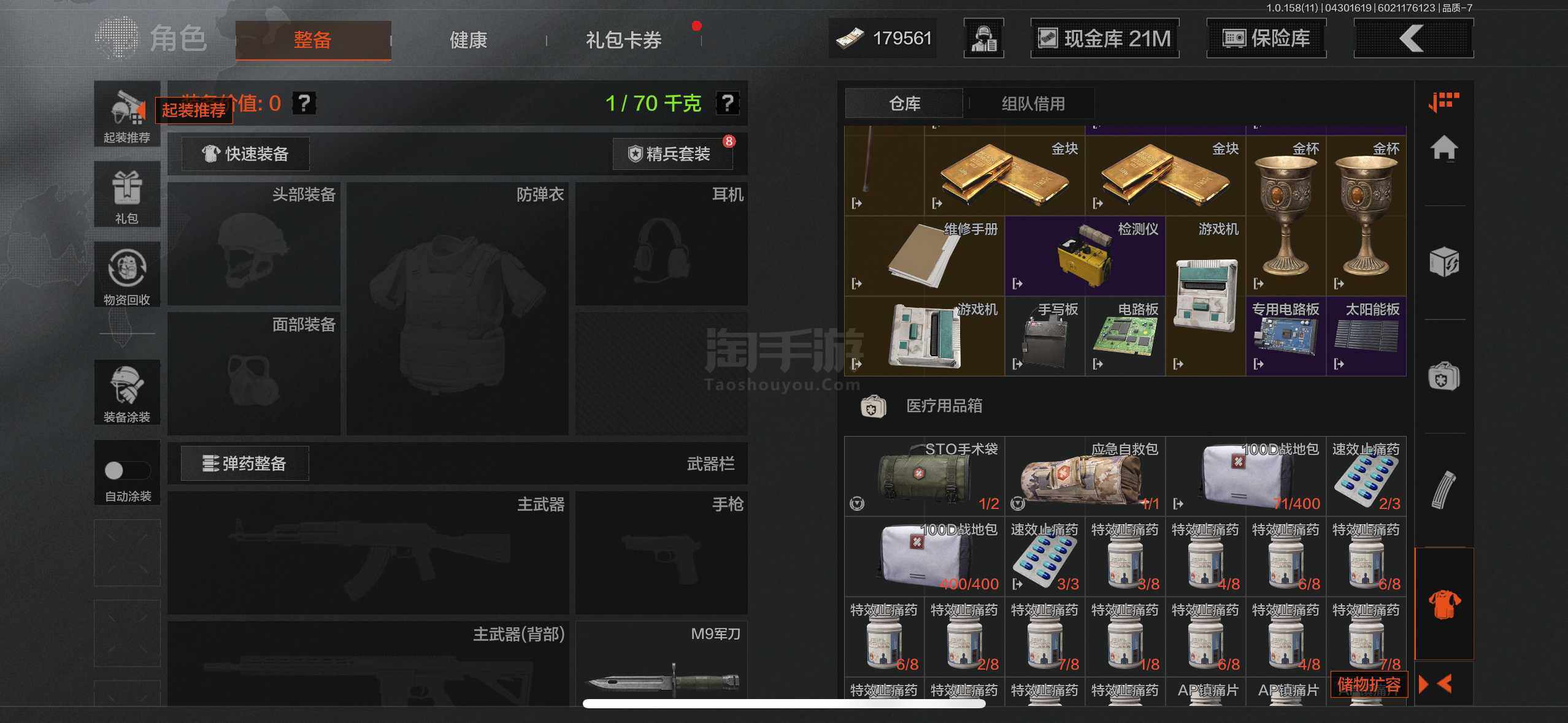This screenshot has height=723, width=1568.
Task: Select 100D战地包 with 71/400
Action: point(1246,476)
